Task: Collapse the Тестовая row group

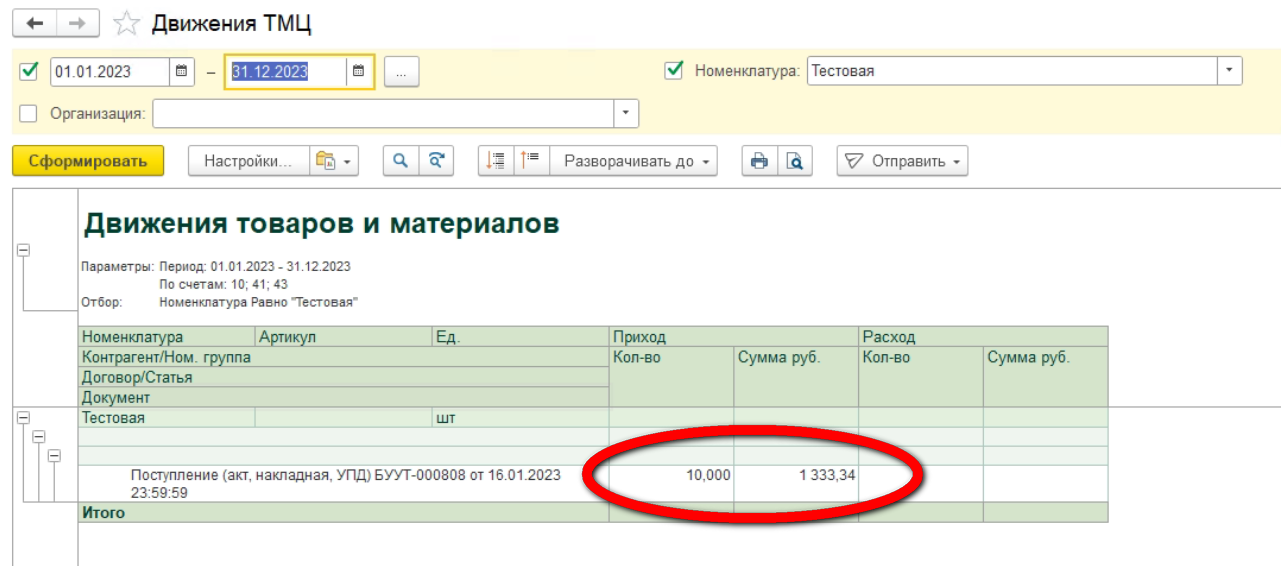Action: point(23,418)
